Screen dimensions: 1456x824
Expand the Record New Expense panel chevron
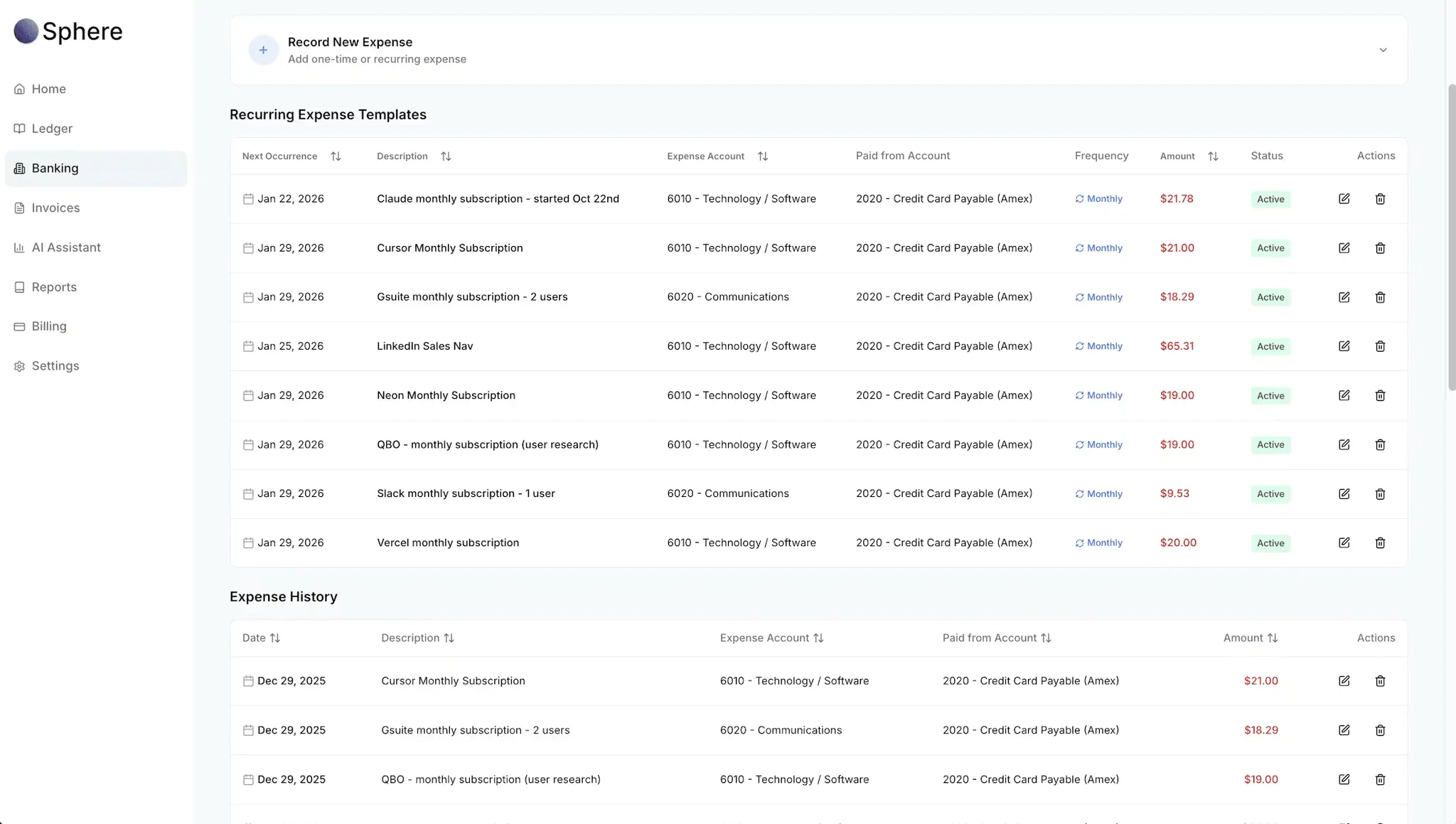[1383, 50]
